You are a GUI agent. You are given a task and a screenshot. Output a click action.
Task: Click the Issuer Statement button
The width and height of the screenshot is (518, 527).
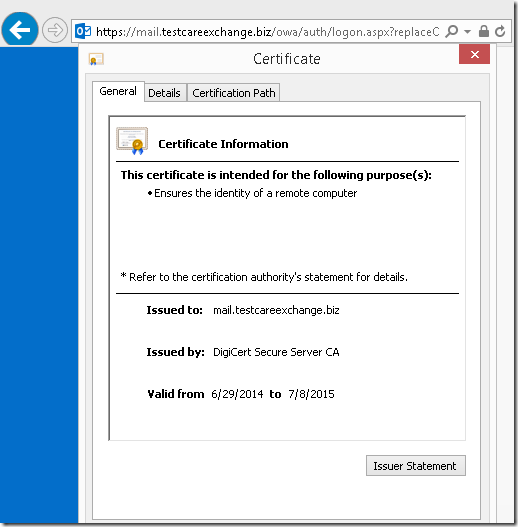coord(415,465)
